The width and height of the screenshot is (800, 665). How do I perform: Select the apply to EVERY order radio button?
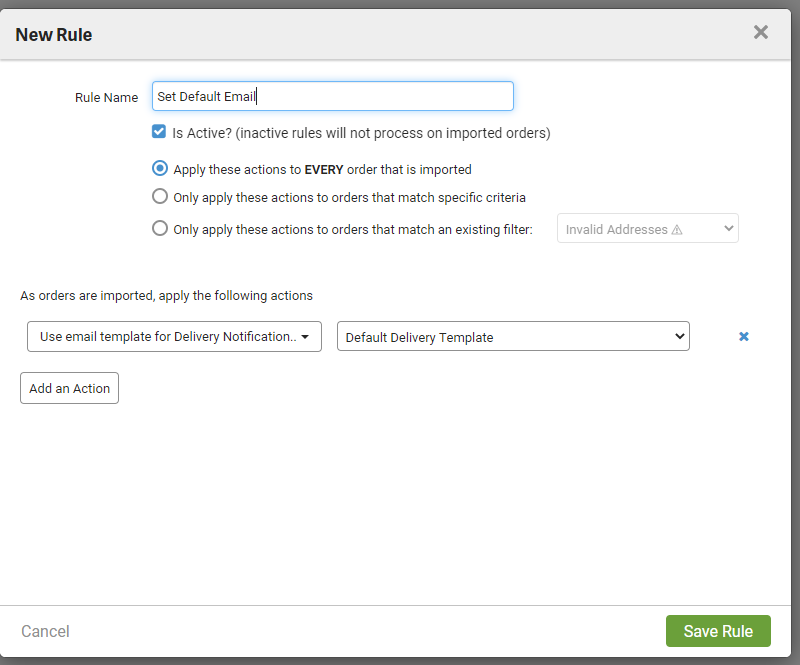[x=159, y=169]
